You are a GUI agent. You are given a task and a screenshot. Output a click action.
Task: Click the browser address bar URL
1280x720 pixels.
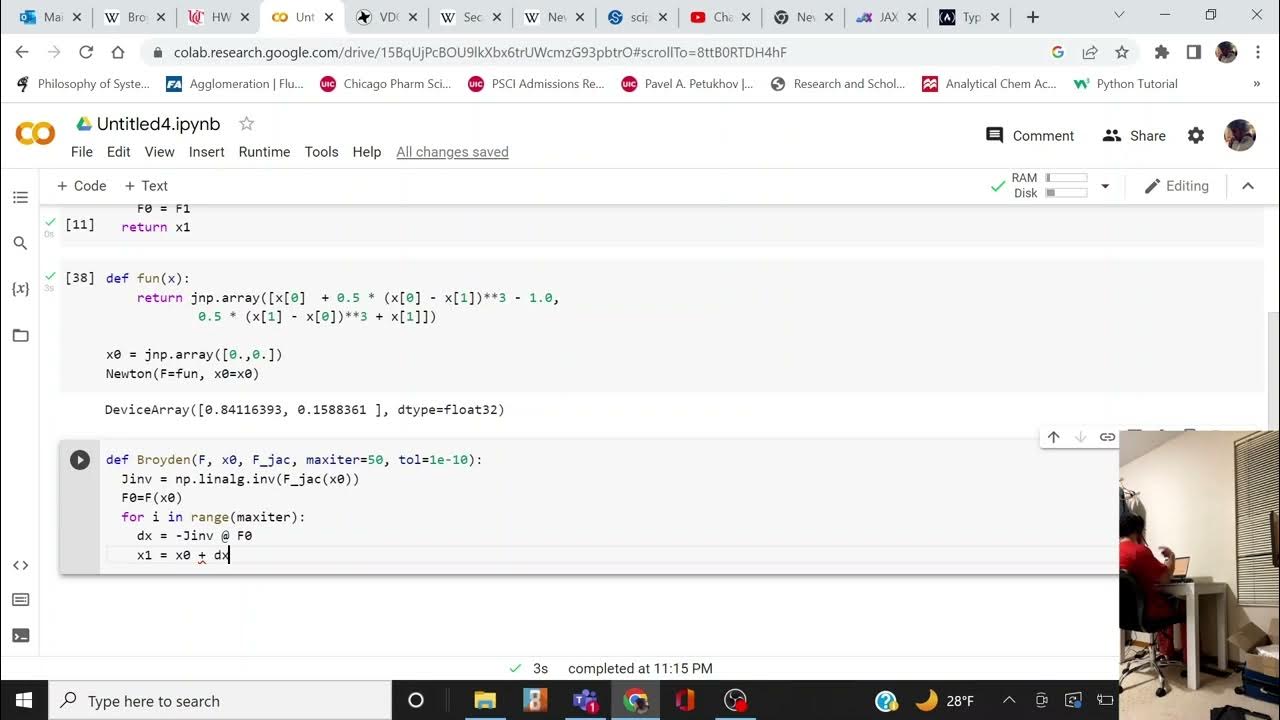pos(480,52)
